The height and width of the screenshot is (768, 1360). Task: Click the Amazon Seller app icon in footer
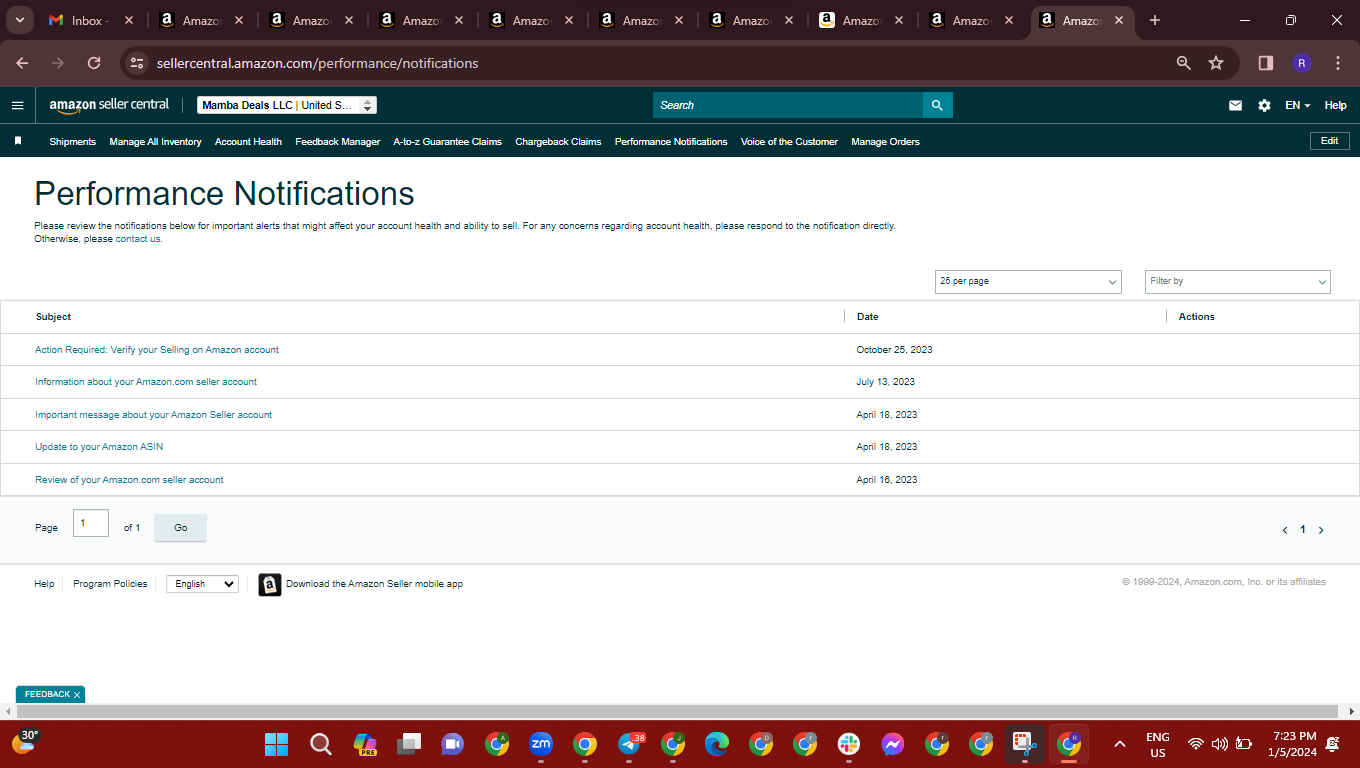(270, 584)
